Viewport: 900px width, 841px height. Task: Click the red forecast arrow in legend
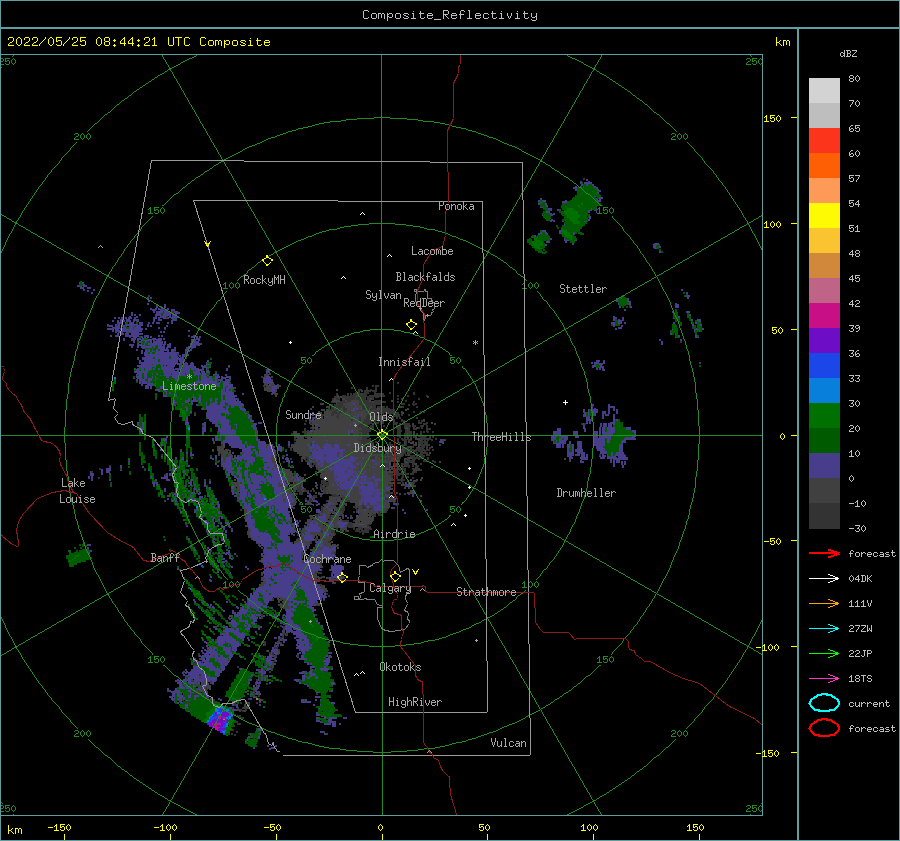(x=824, y=553)
